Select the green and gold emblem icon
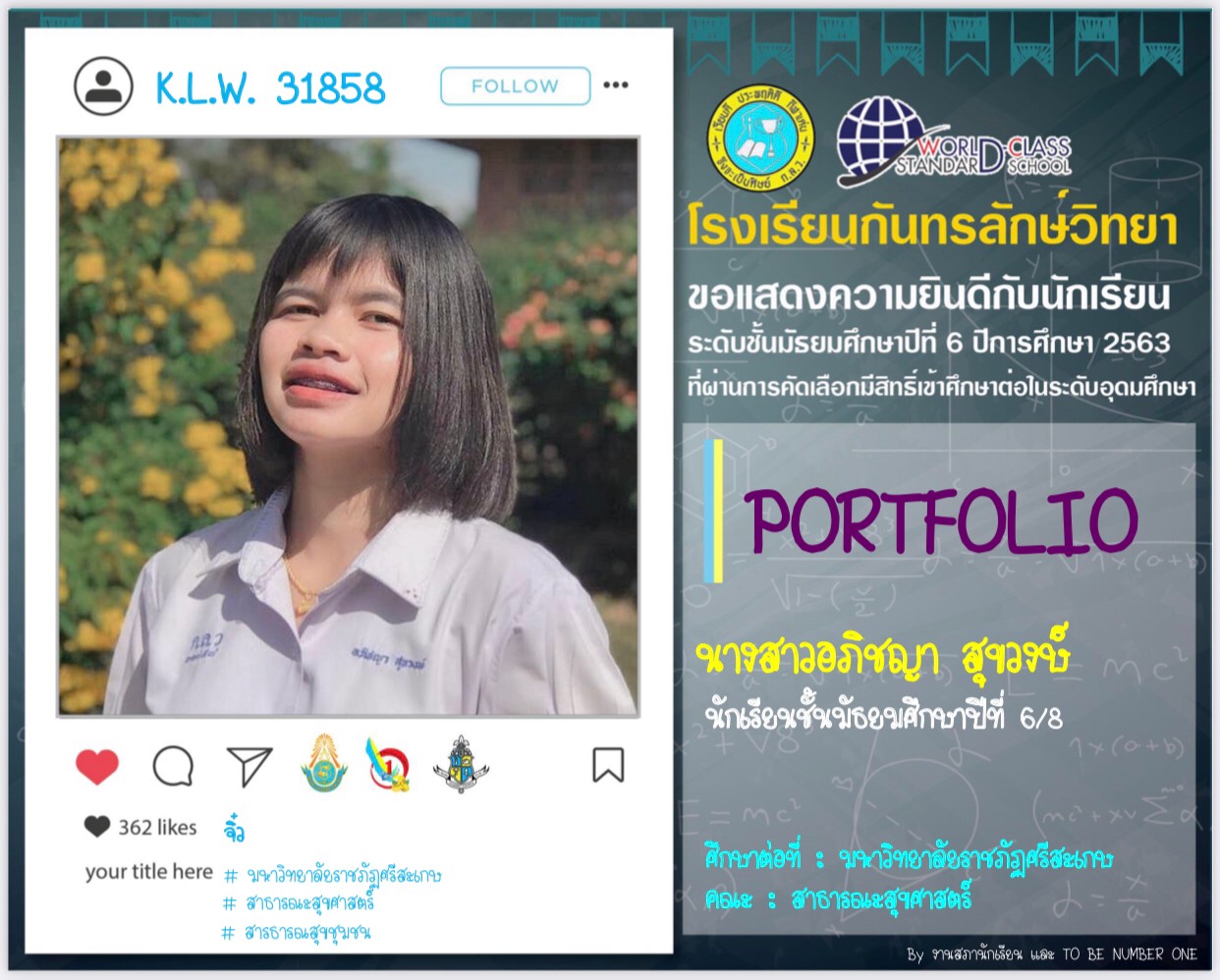The image size is (1220, 980). tap(324, 763)
